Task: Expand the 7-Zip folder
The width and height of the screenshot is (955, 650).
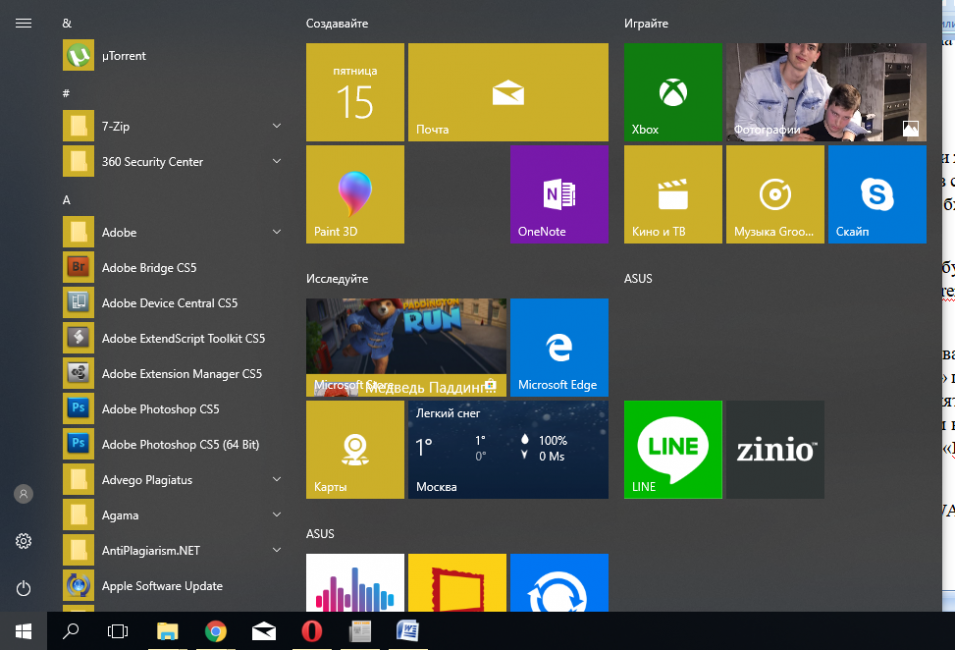Action: [x=172, y=126]
